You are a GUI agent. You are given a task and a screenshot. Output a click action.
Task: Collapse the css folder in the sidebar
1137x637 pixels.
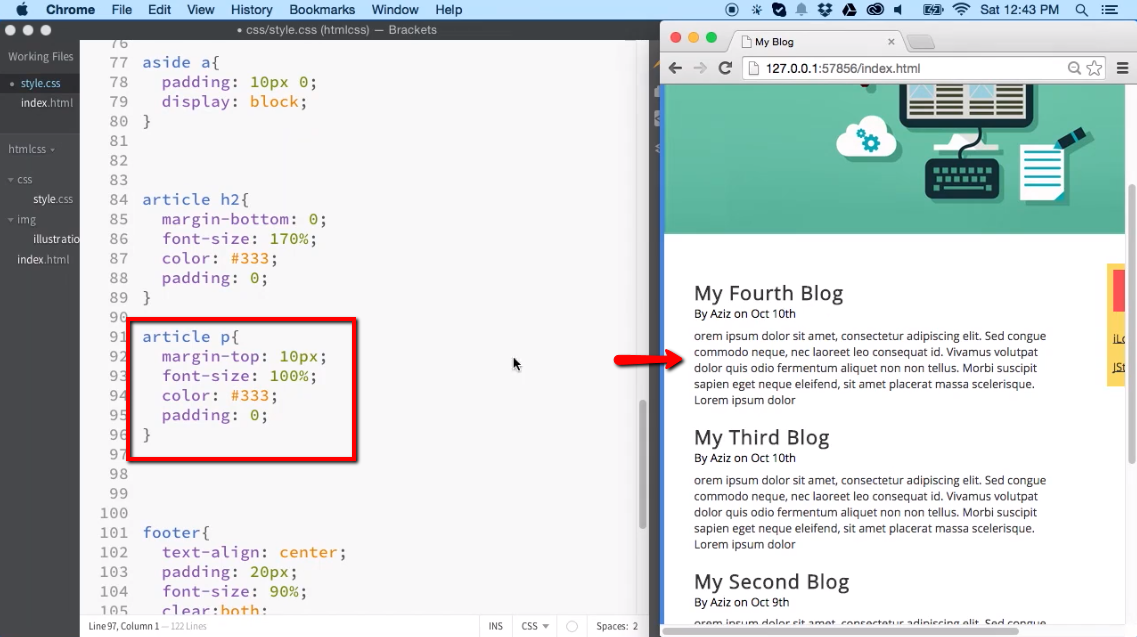coord(11,180)
